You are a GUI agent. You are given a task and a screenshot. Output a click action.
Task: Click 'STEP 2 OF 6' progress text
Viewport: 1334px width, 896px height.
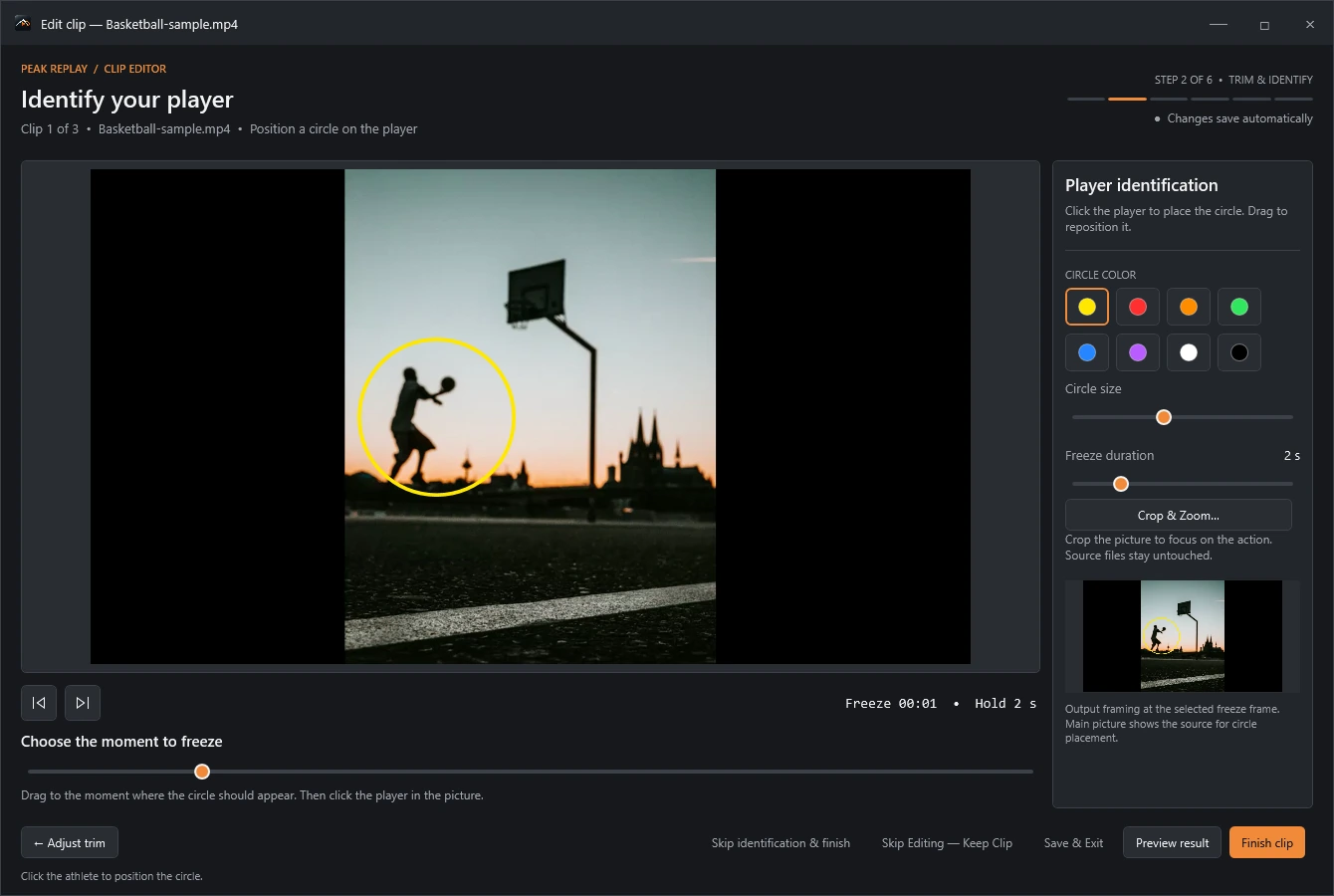point(1184,80)
